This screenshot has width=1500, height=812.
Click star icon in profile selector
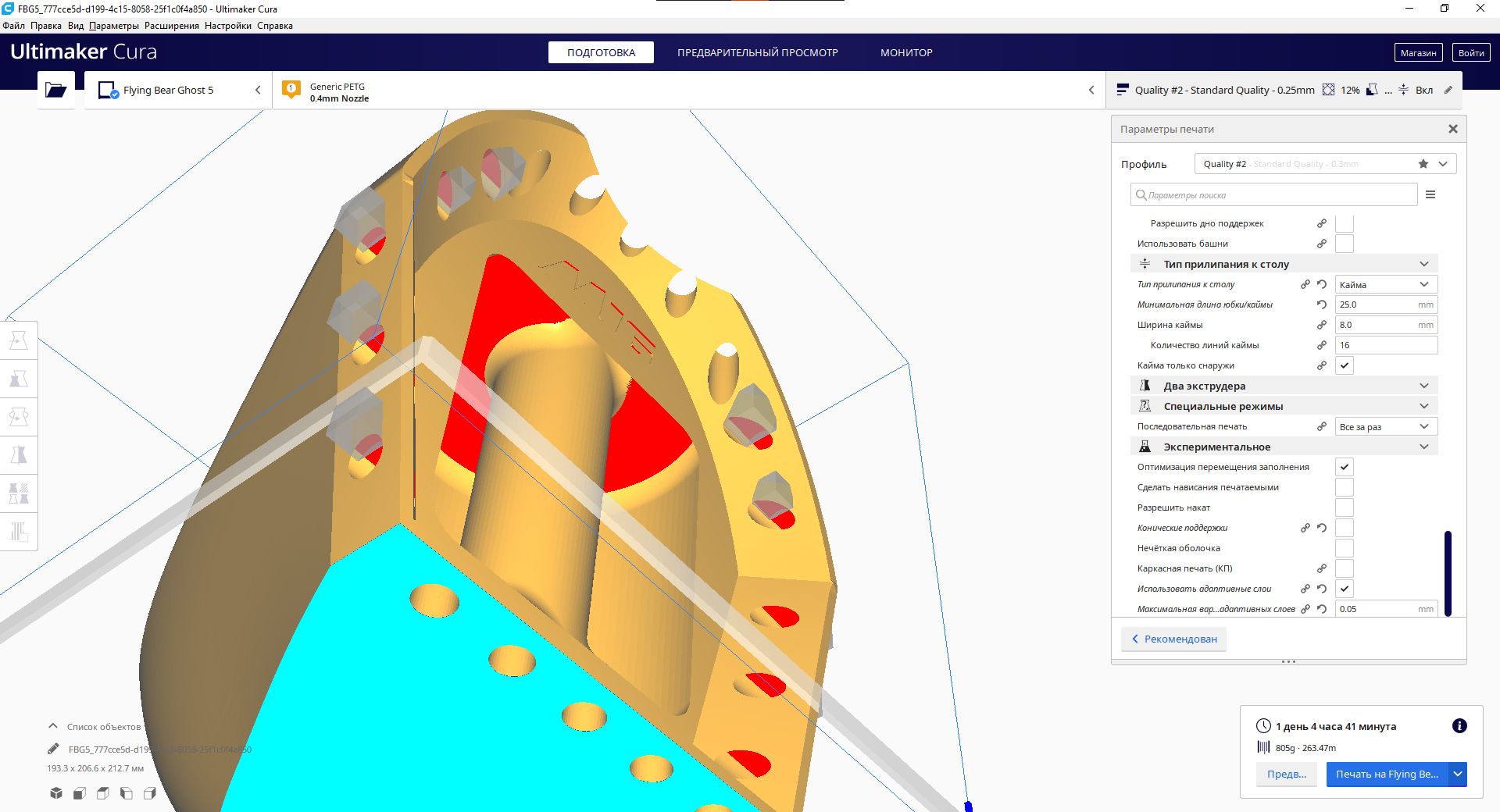click(x=1423, y=164)
